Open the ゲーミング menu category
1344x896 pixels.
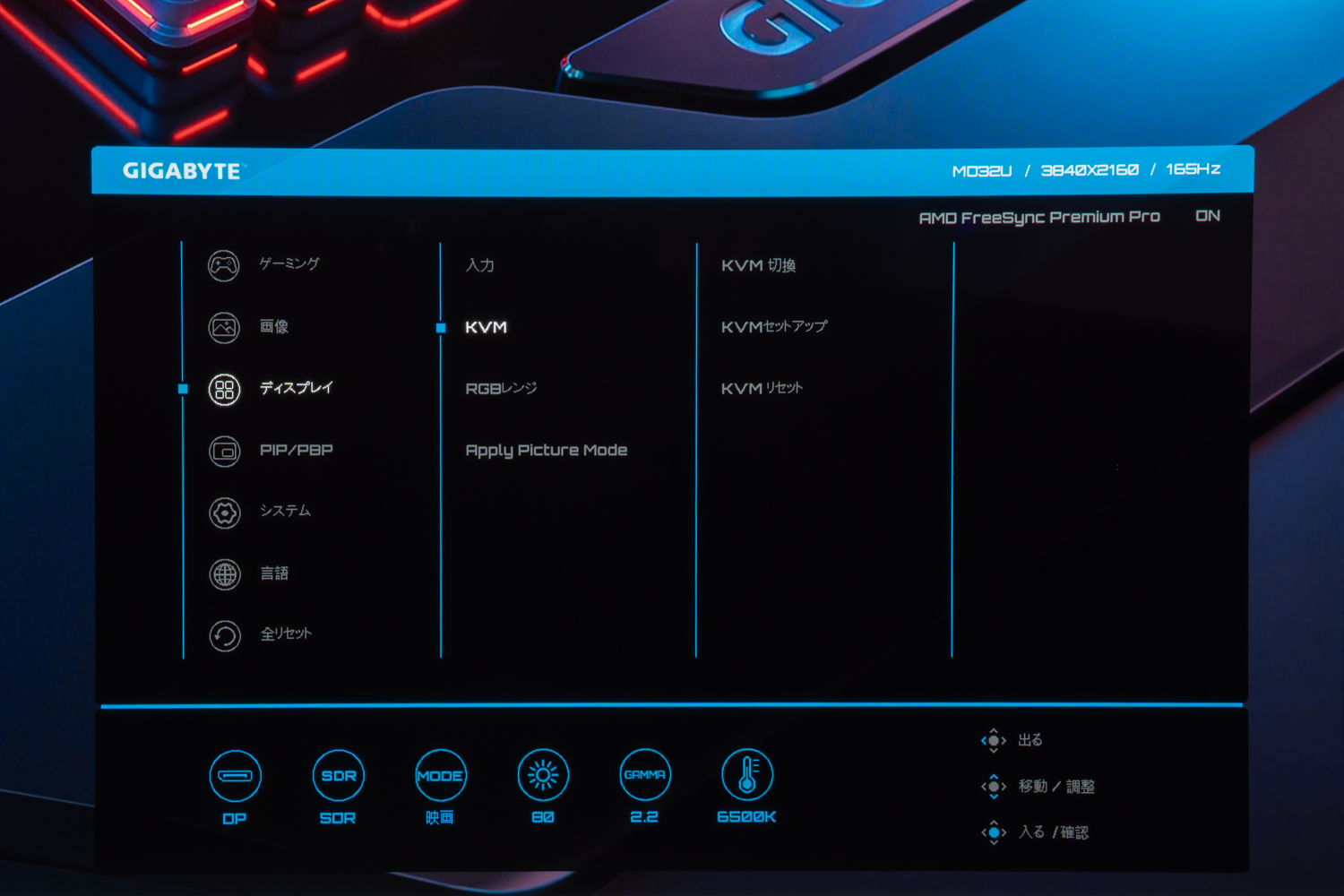tap(289, 263)
